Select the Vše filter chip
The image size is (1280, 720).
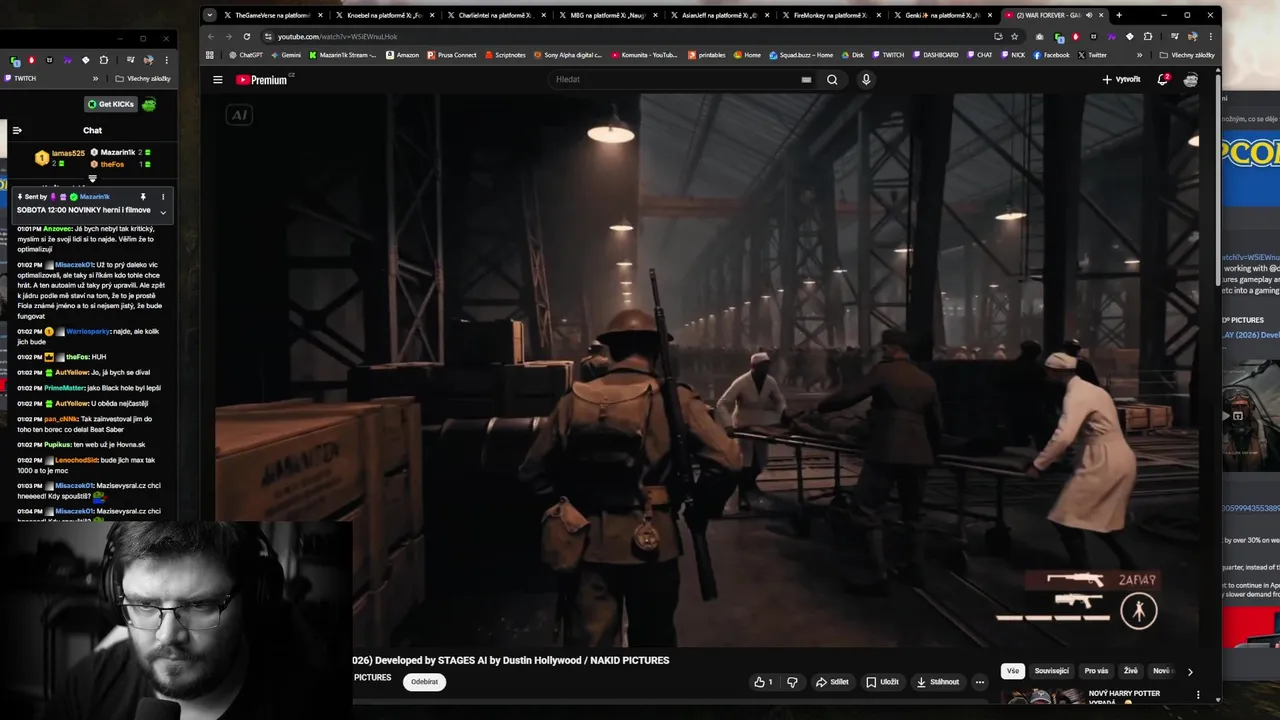click(x=1013, y=671)
